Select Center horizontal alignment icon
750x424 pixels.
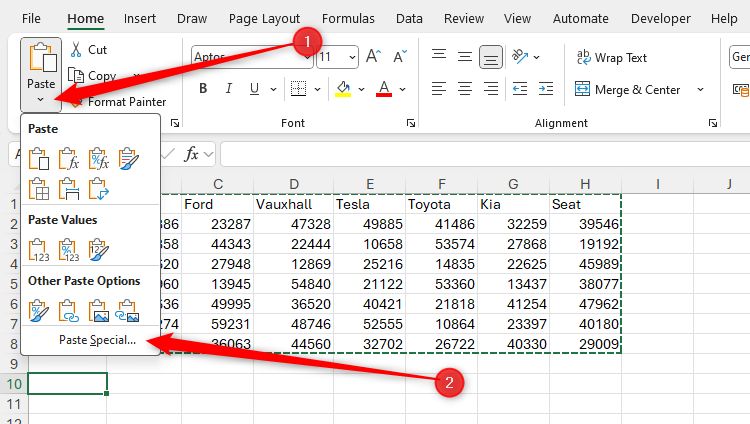pyautogui.click(x=464, y=89)
